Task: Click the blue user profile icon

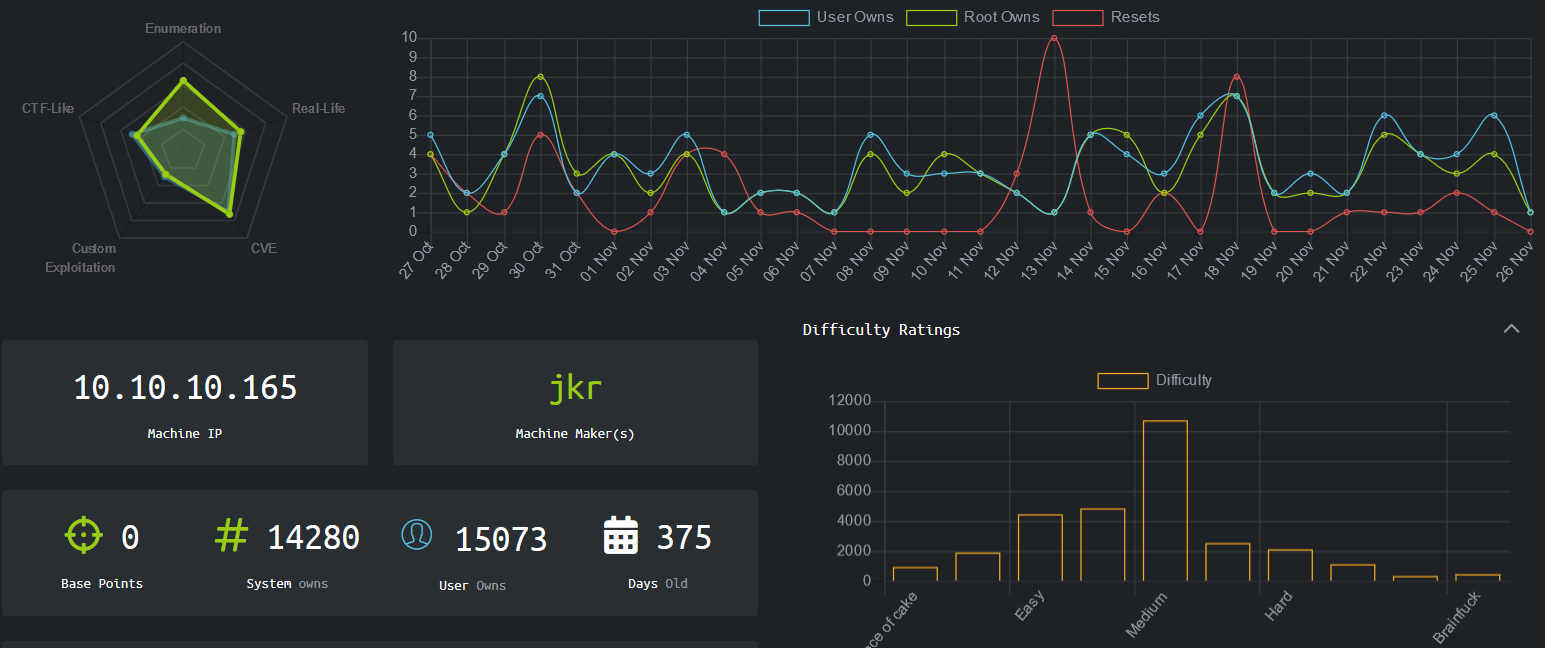Action: tap(417, 534)
